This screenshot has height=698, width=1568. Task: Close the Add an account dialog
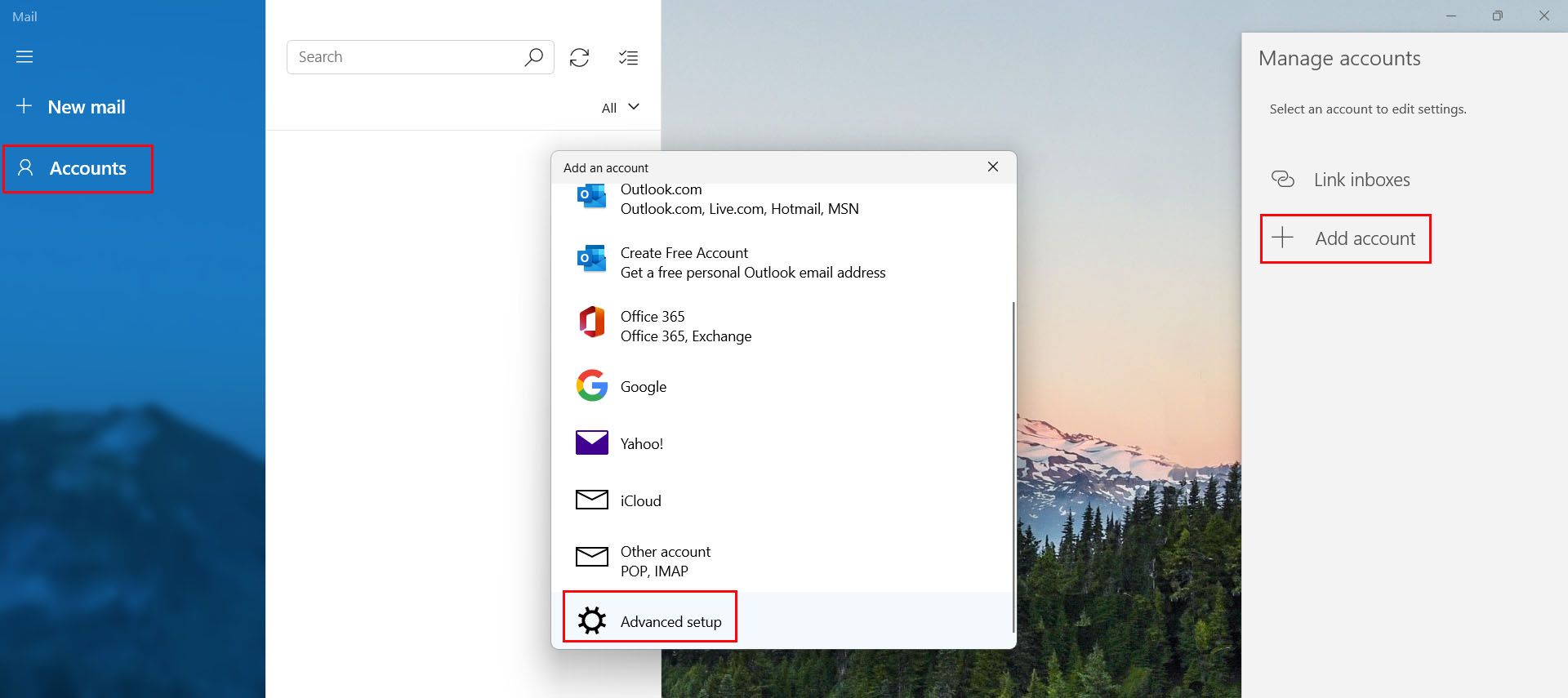tap(993, 167)
